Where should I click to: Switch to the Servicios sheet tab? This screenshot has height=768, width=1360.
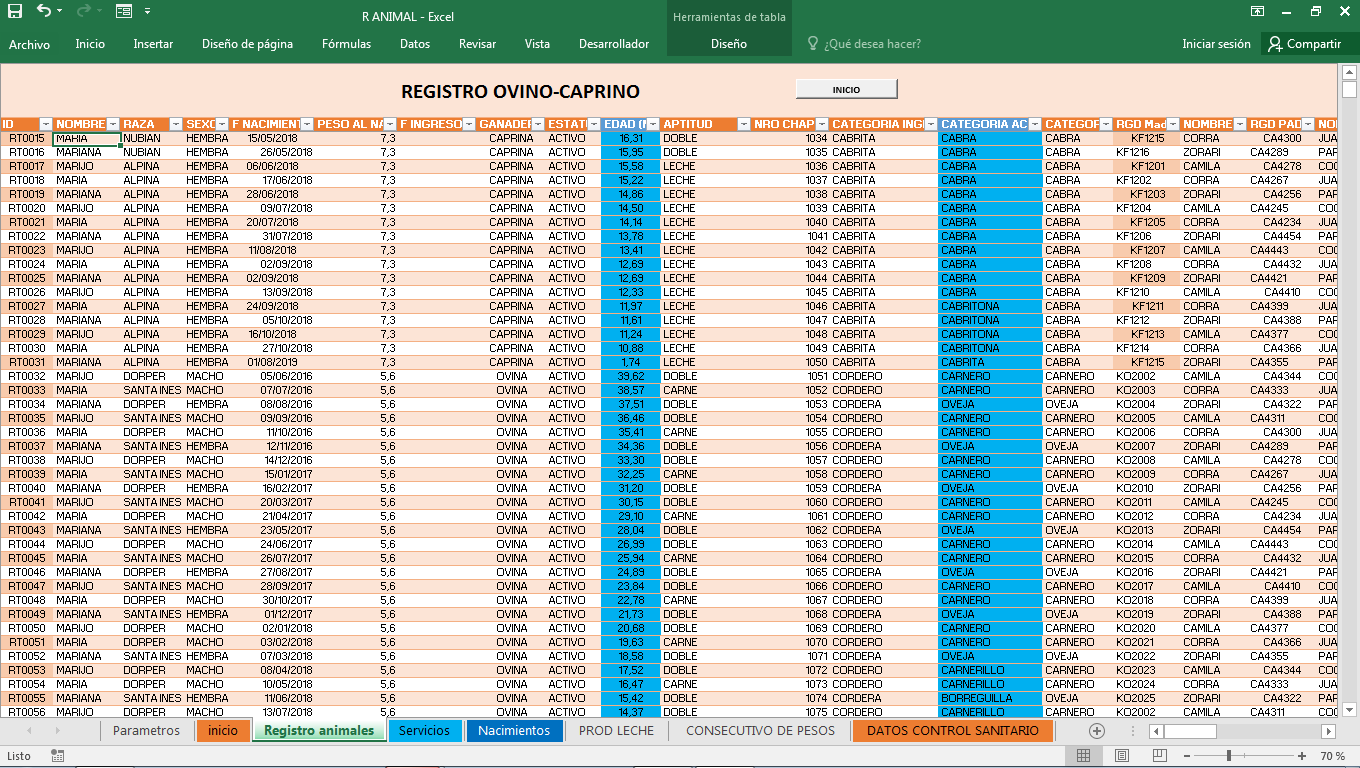(x=425, y=731)
